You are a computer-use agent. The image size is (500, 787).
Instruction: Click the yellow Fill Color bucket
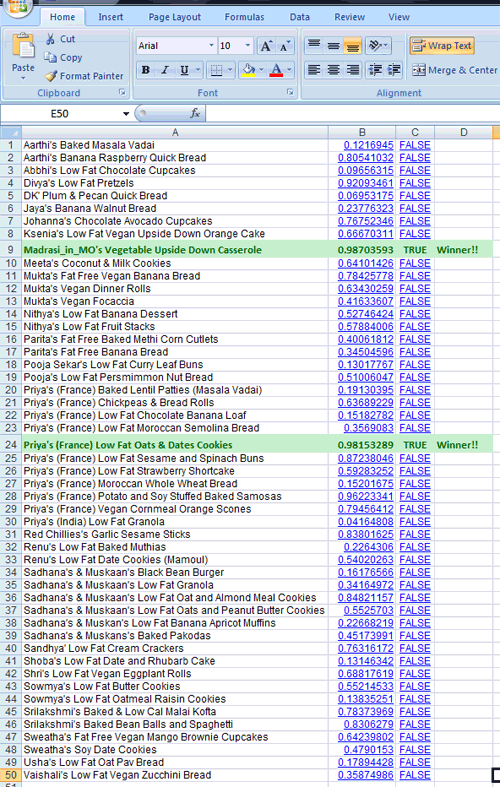pyautogui.click(x=248, y=70)
